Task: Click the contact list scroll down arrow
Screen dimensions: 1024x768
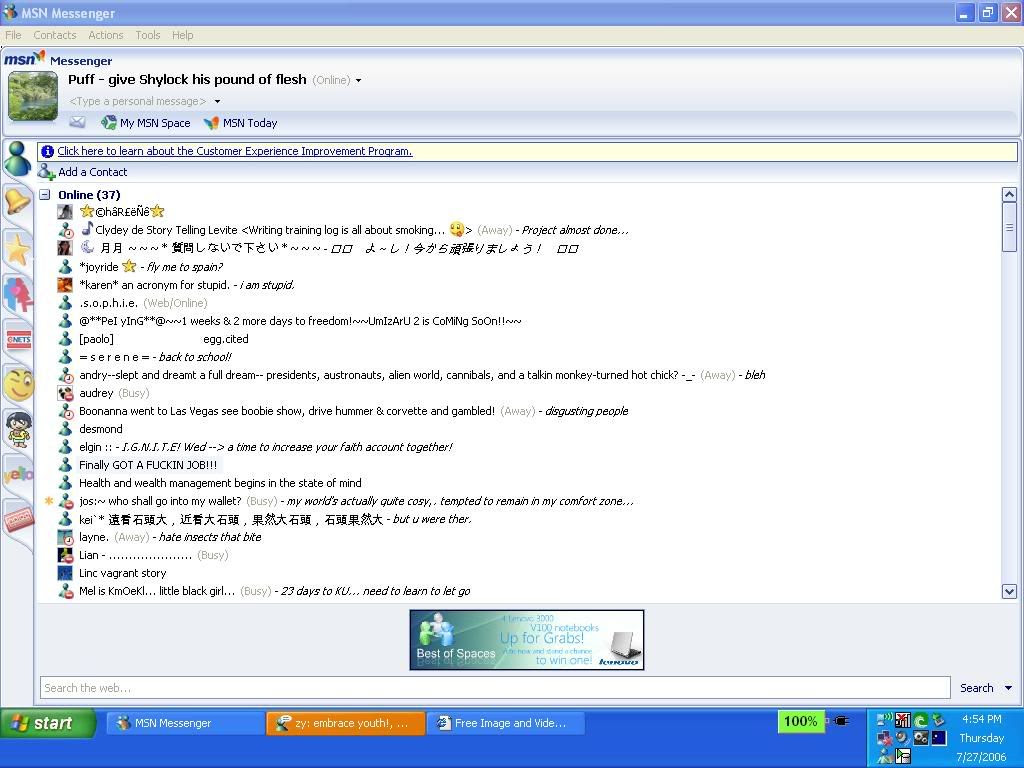Action: 1009,592
